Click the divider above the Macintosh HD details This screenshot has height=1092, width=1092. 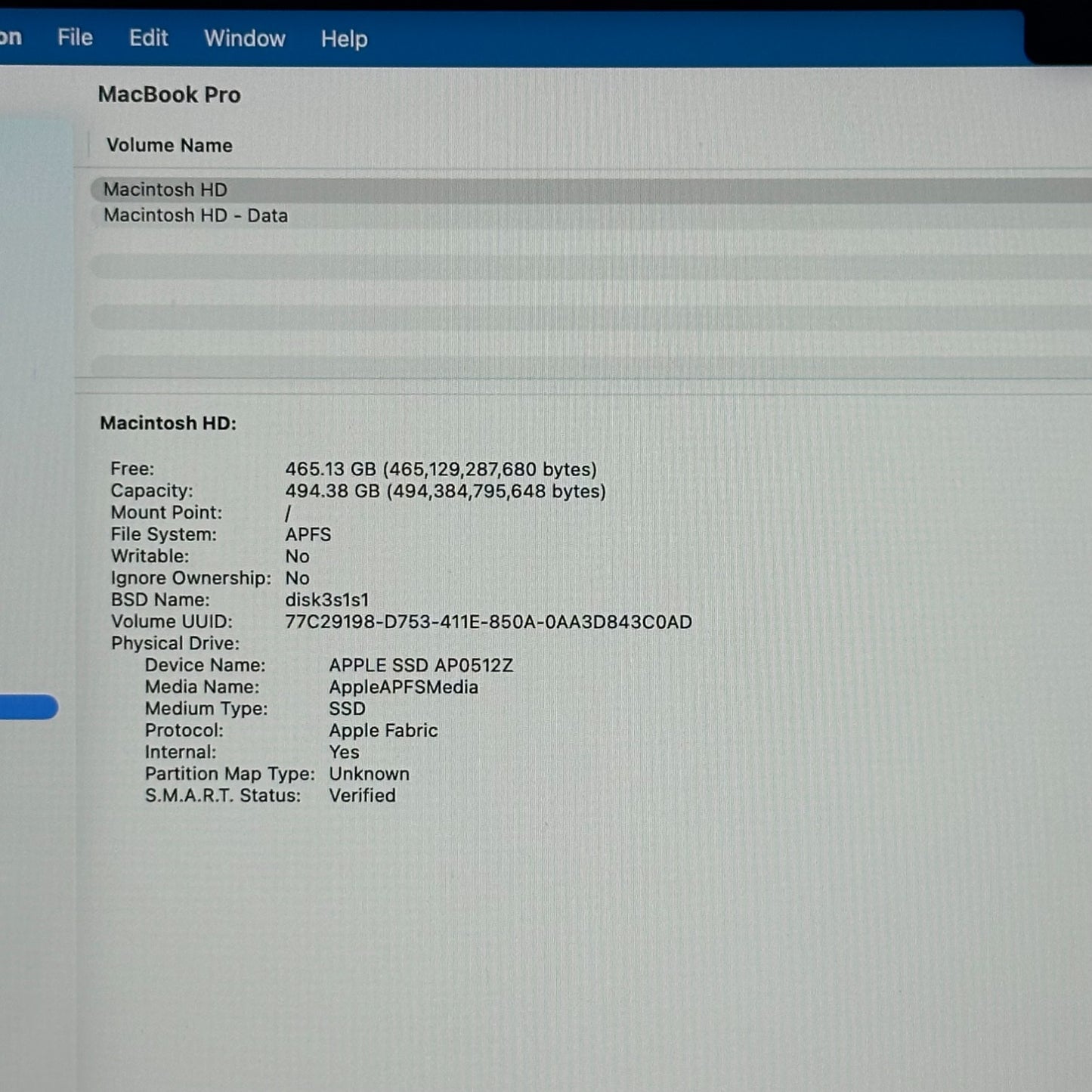(582, 385)
